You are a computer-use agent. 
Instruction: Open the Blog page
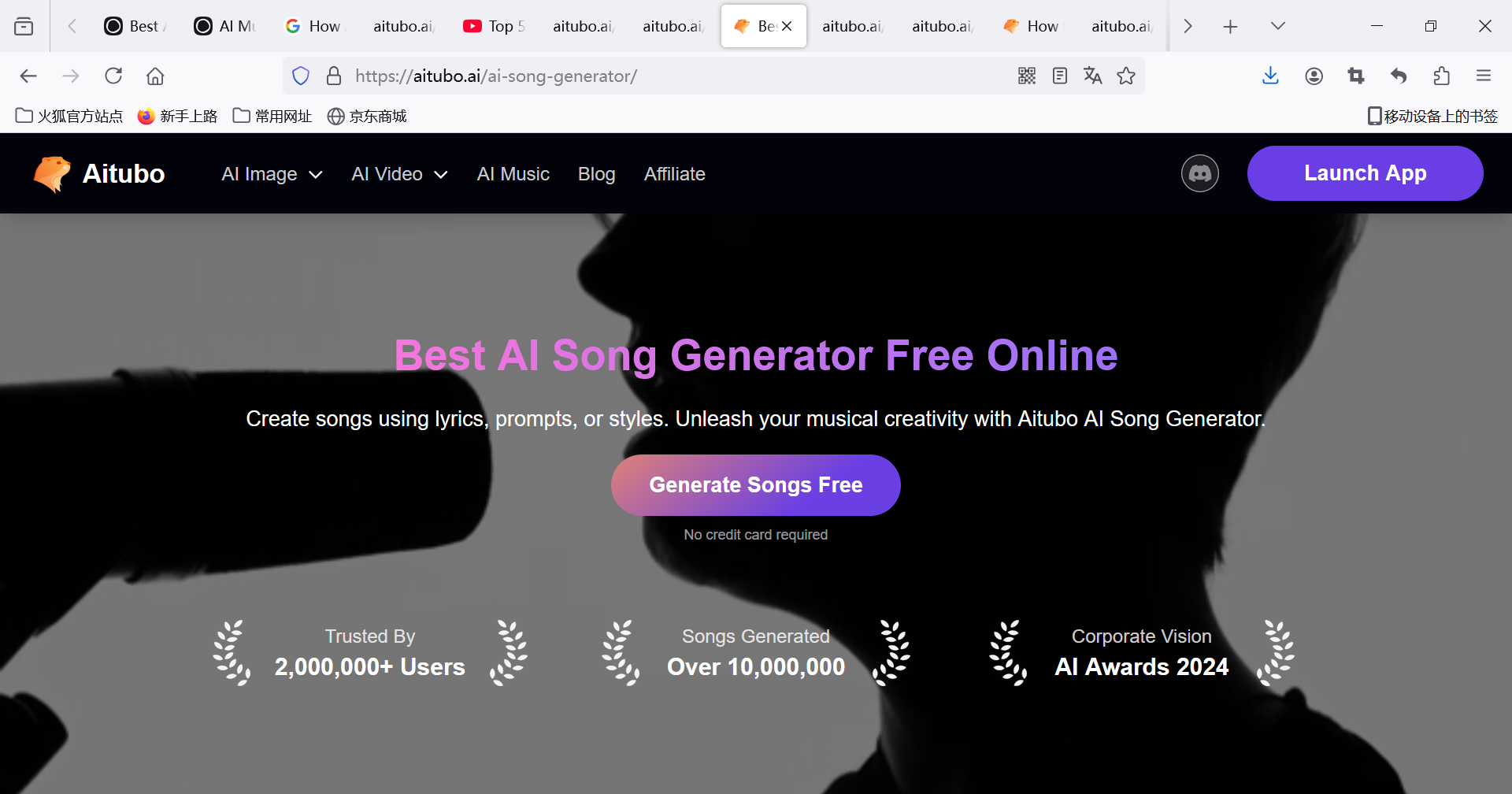pyautogui.click(x=596, y=174)
